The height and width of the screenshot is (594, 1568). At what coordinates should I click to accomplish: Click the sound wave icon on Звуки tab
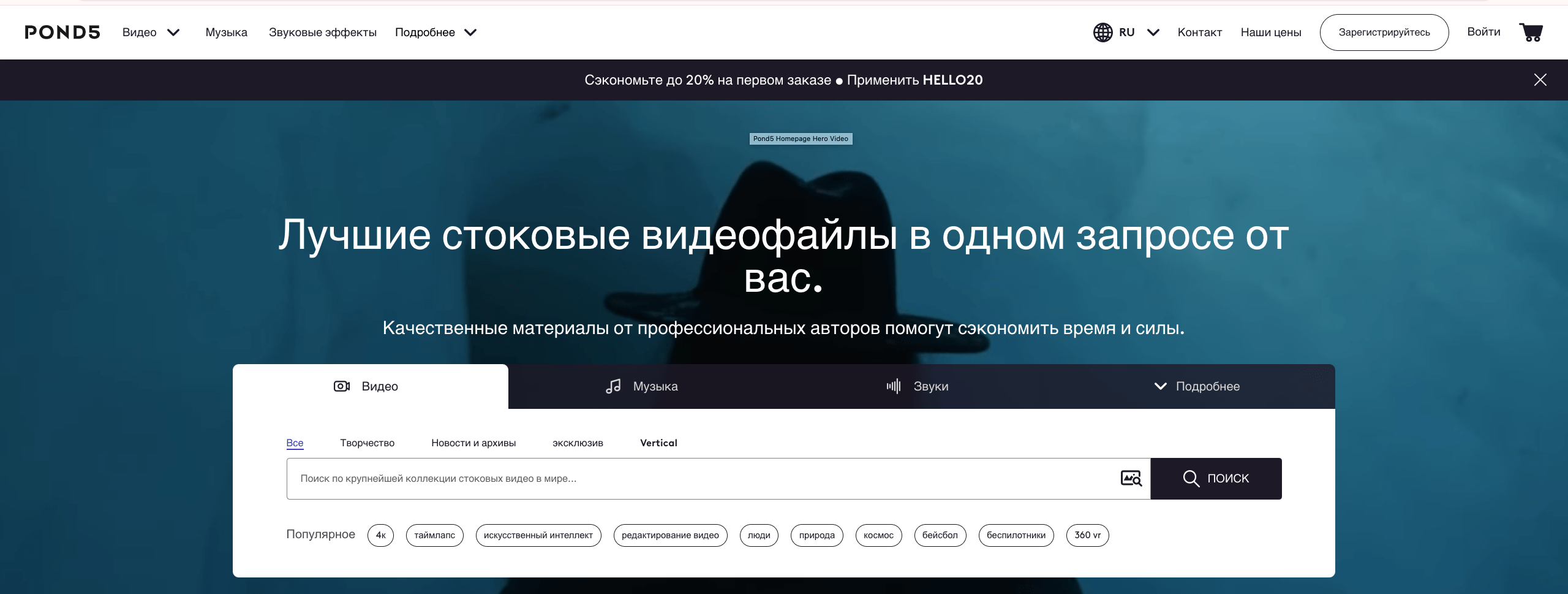tap(894, 386)
